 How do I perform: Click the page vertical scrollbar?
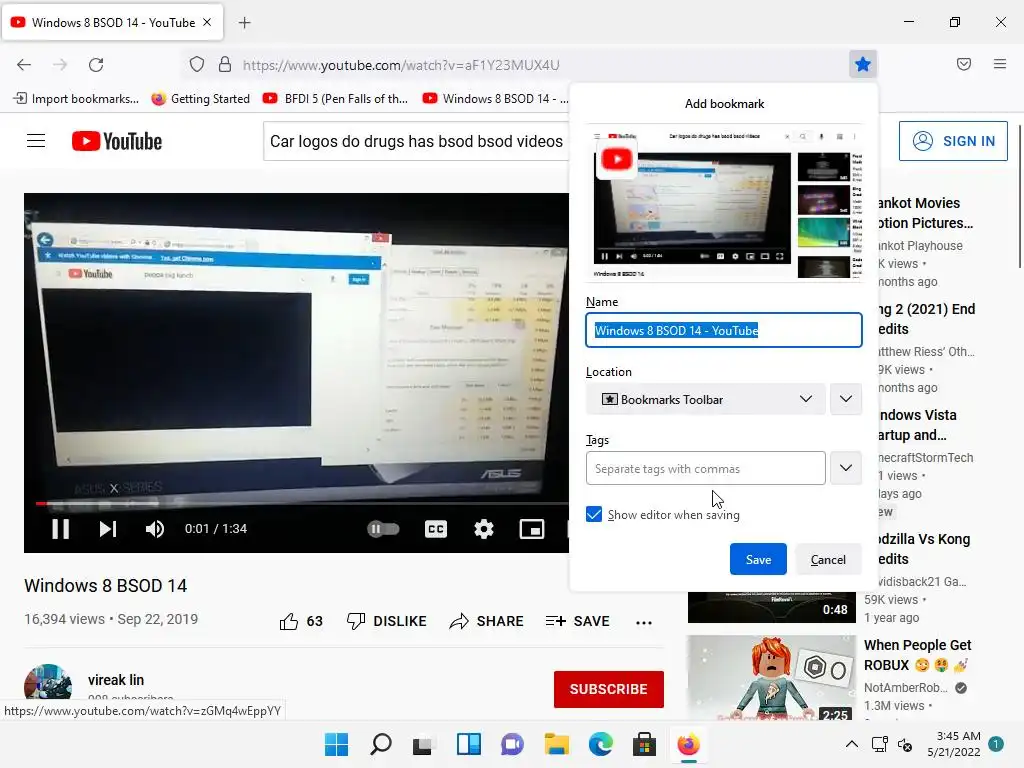point(1019,196)
